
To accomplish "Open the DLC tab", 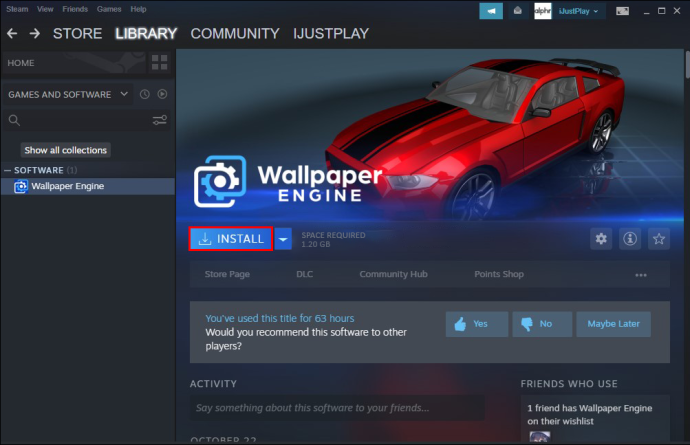I will (x=305, y=274).
